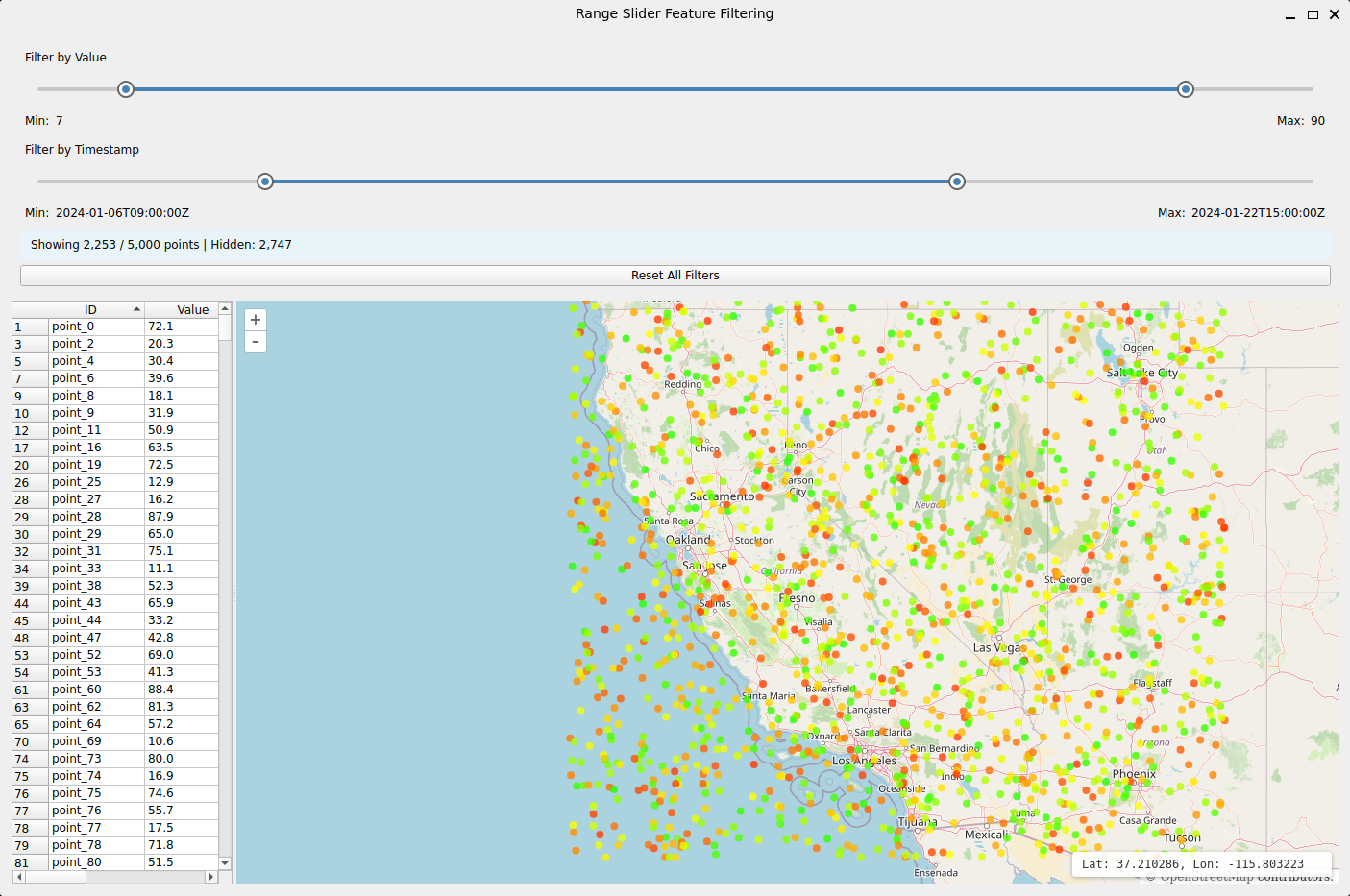Click the timestamp filter minimum handle

tap(265, 182)
